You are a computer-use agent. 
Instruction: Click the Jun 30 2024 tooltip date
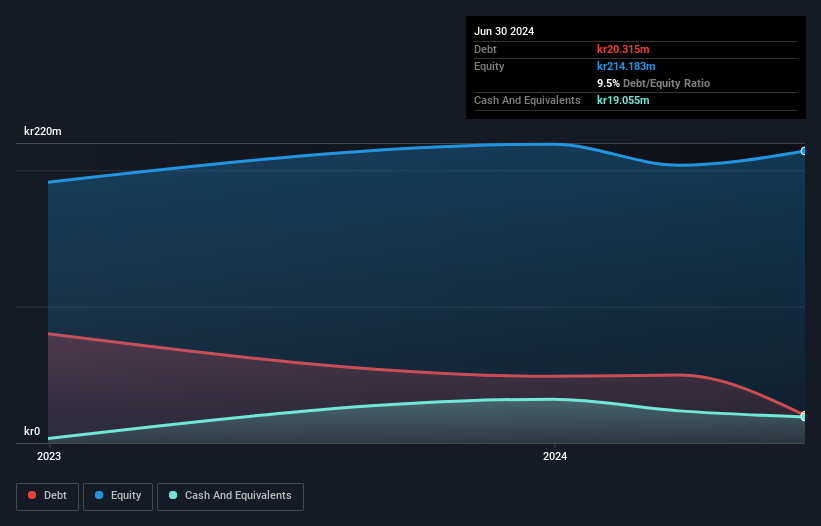504,31
